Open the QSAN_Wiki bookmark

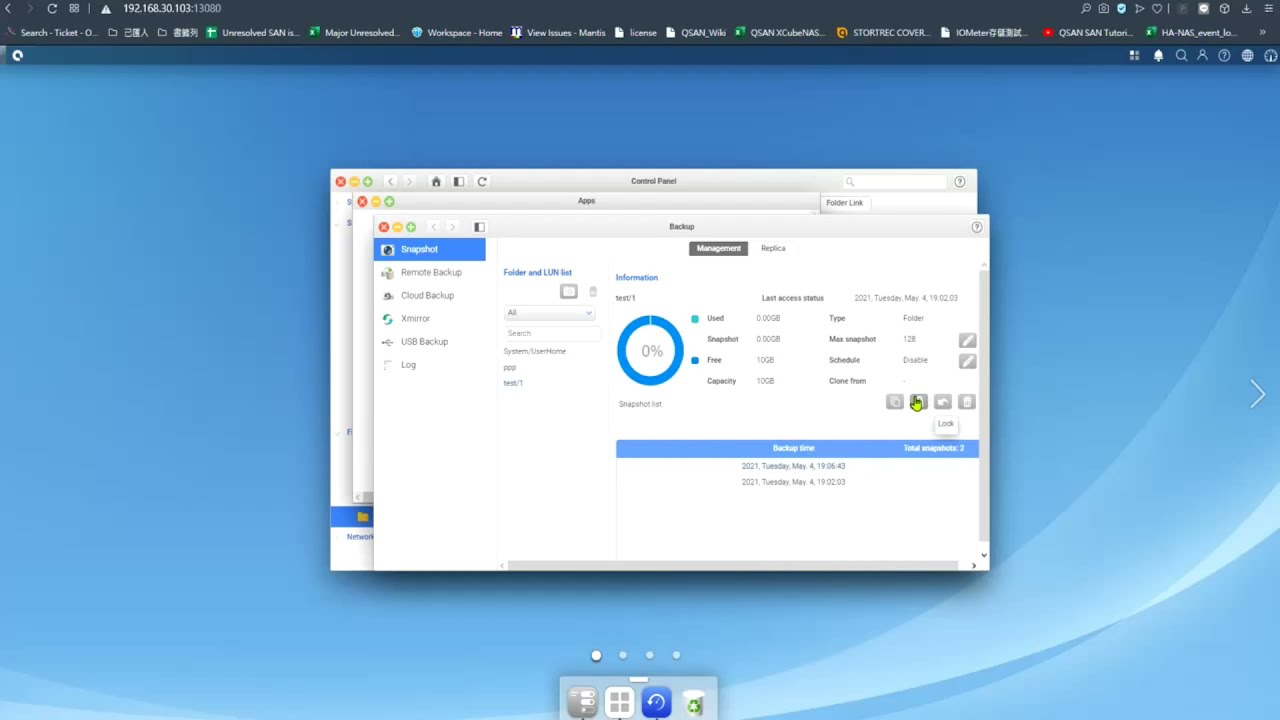click(696, 32)
